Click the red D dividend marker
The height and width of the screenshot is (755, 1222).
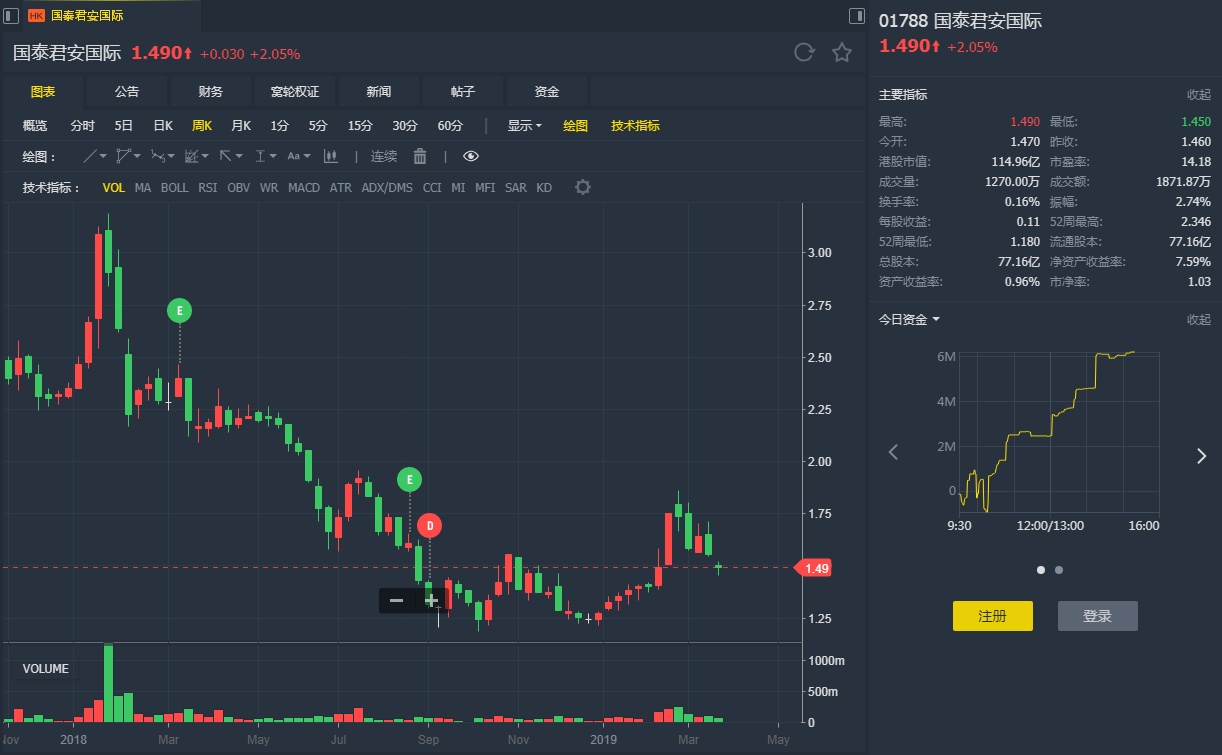tap(429, 525)
